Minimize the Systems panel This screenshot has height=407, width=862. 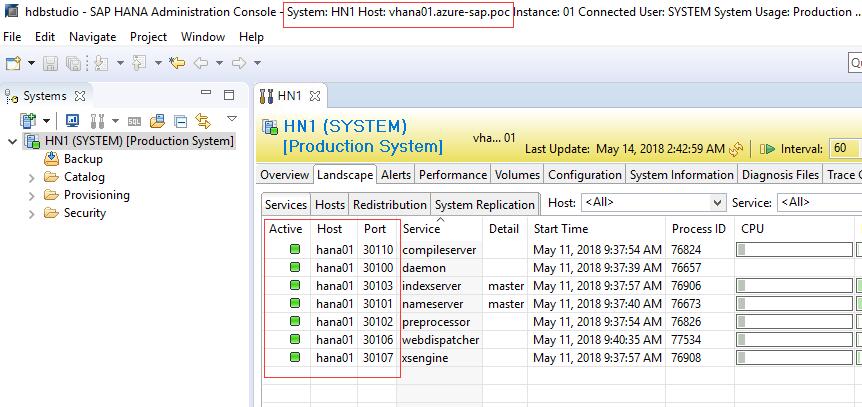click(206, 94)
